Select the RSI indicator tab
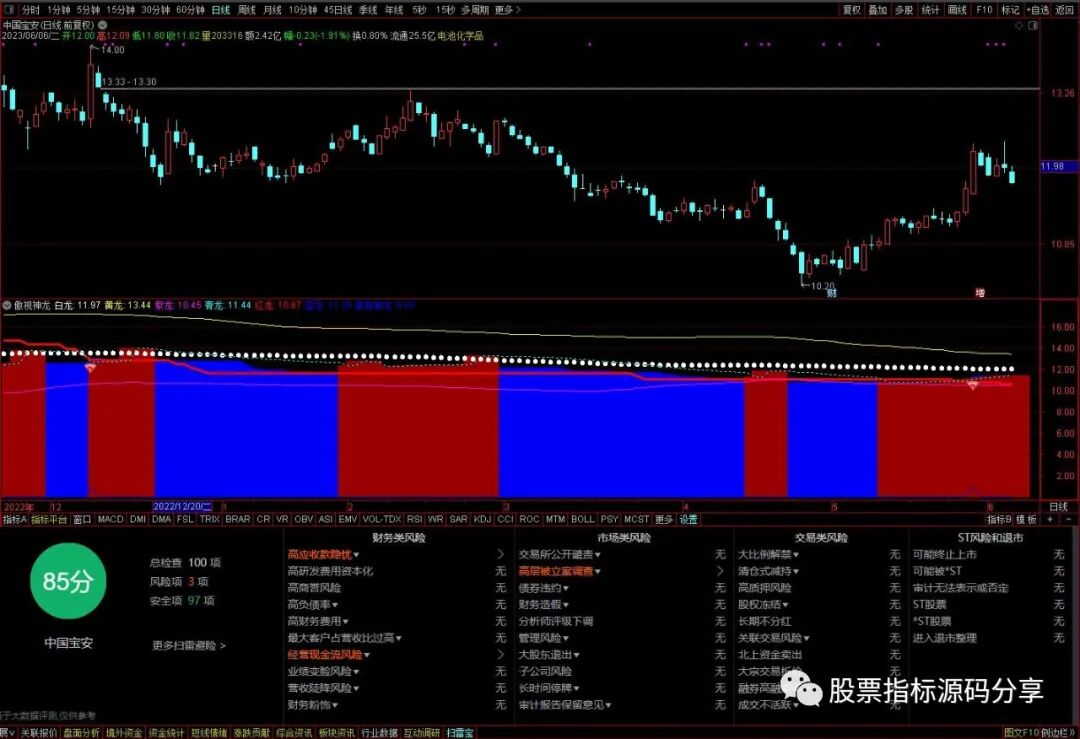The image size is (1080, 739). (415, 519)
